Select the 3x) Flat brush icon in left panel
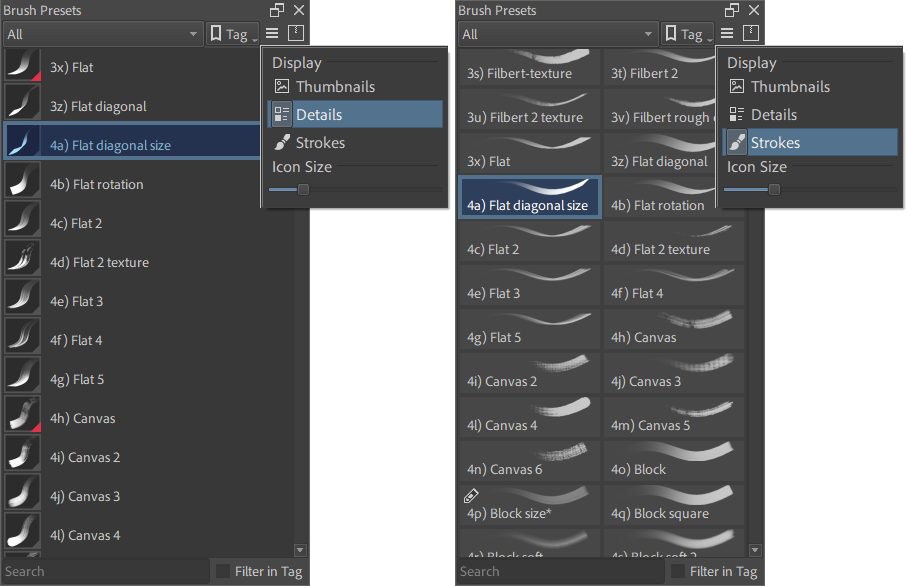The image size is (908, 586). 23,65
